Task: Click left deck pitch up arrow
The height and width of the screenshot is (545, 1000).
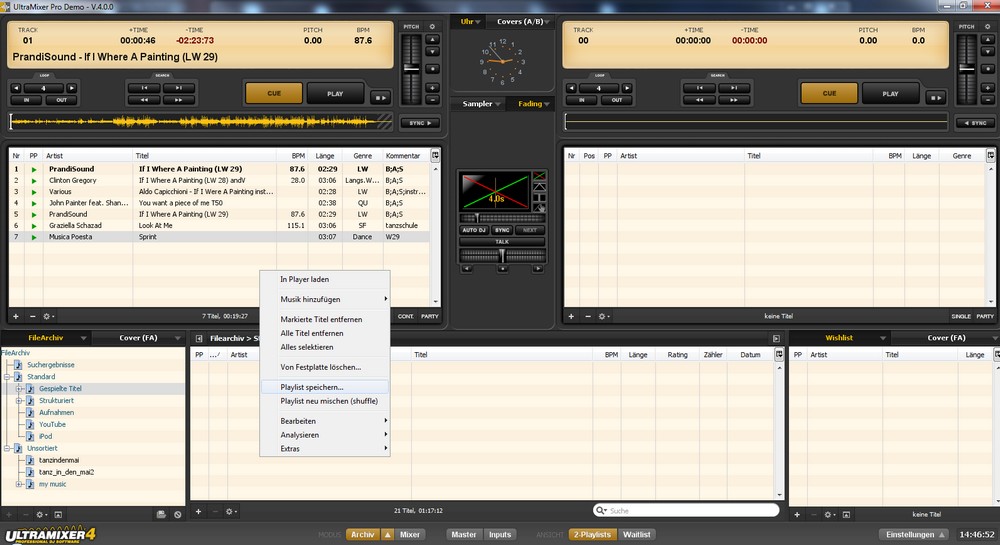Action: pyautogui.click(x=432, y=40)
